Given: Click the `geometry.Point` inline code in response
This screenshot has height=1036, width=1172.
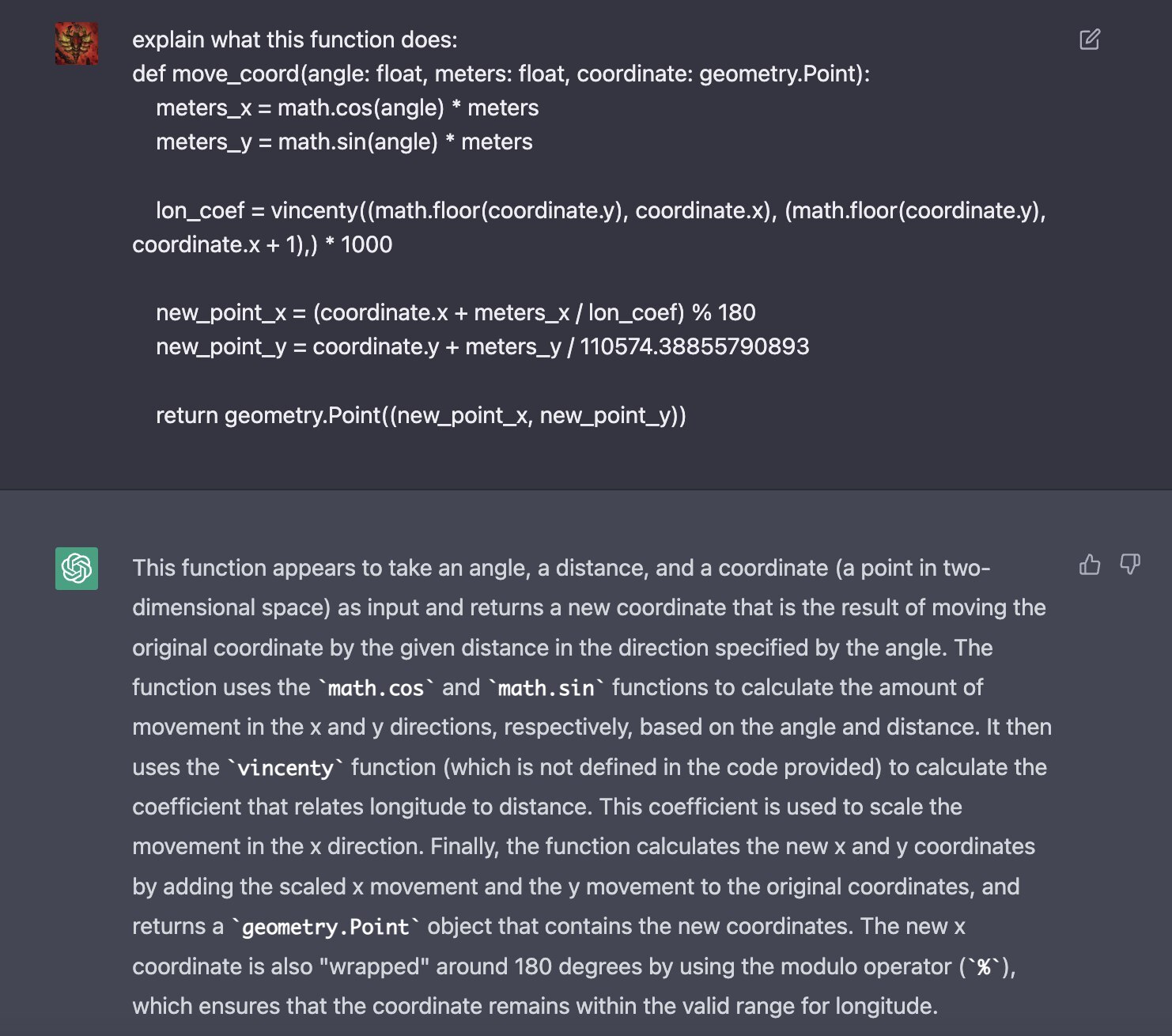Looking at the screenshot, I should coord(325,927).
